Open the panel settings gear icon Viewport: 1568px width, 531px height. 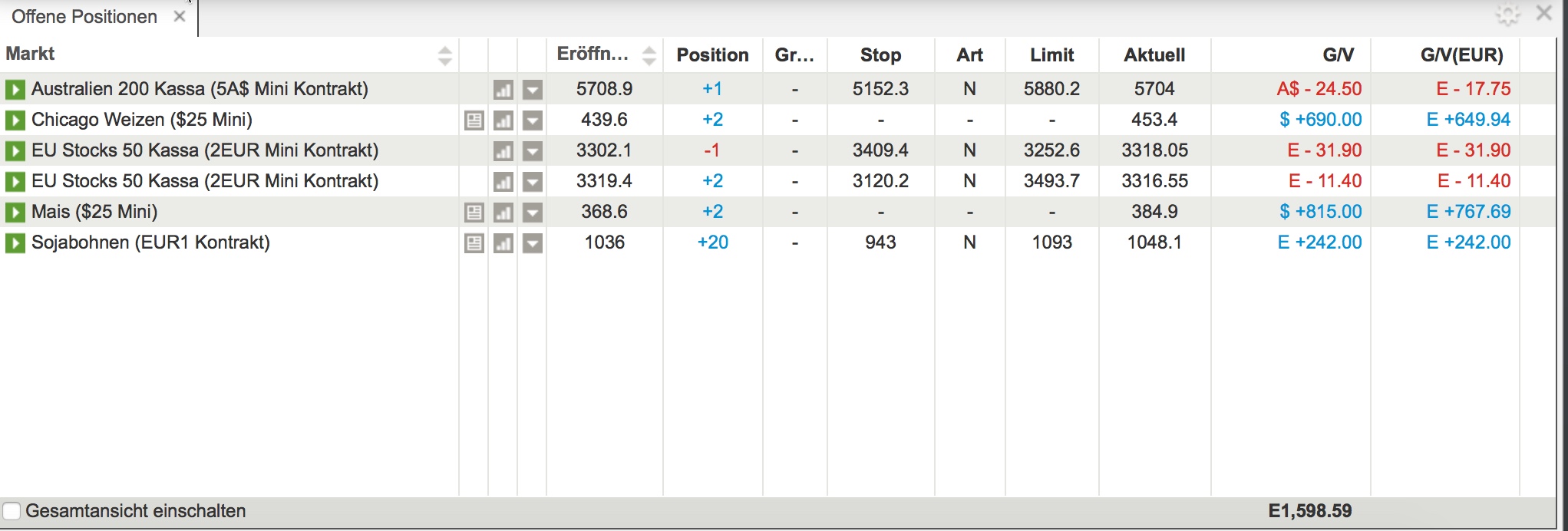(1507, 15)
